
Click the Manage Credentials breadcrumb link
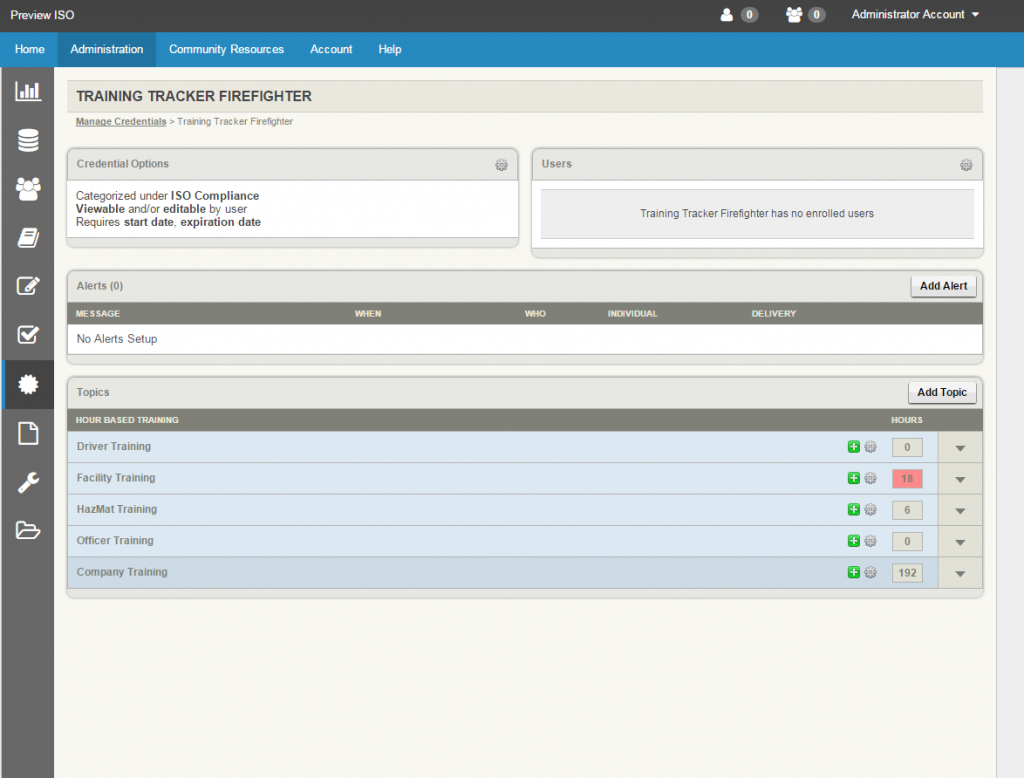(121, 122)
